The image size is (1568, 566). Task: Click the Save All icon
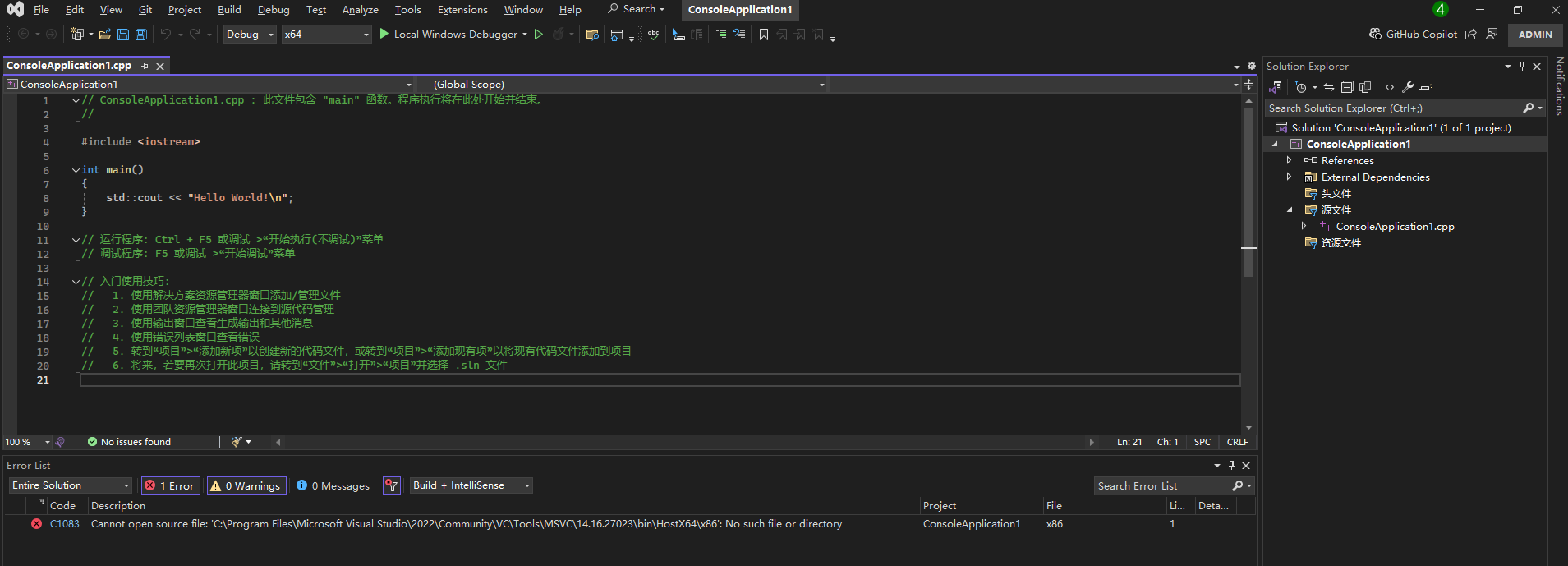(141, 35)
